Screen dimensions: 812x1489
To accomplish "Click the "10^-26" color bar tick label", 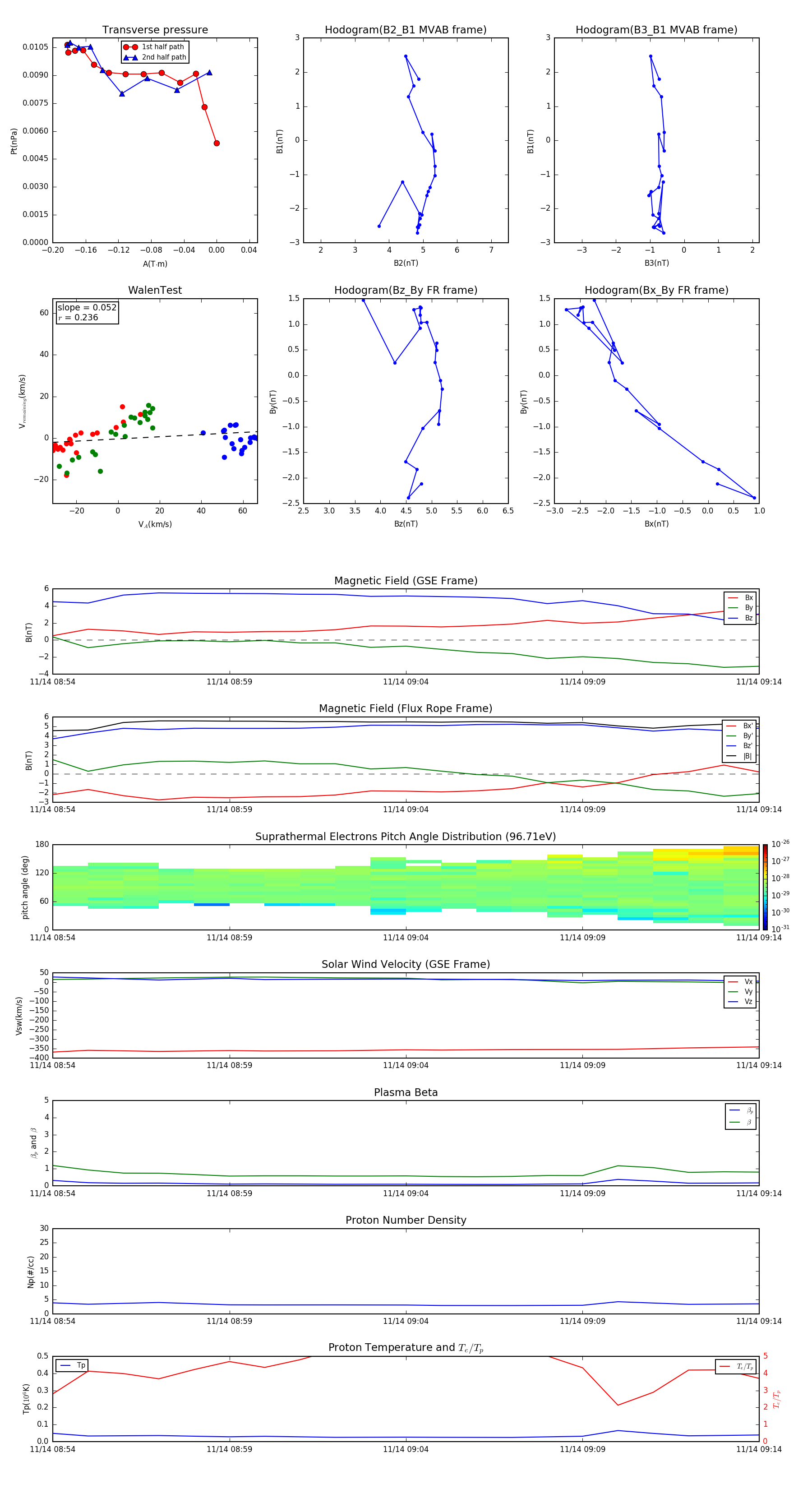I will tap(780, 845).
